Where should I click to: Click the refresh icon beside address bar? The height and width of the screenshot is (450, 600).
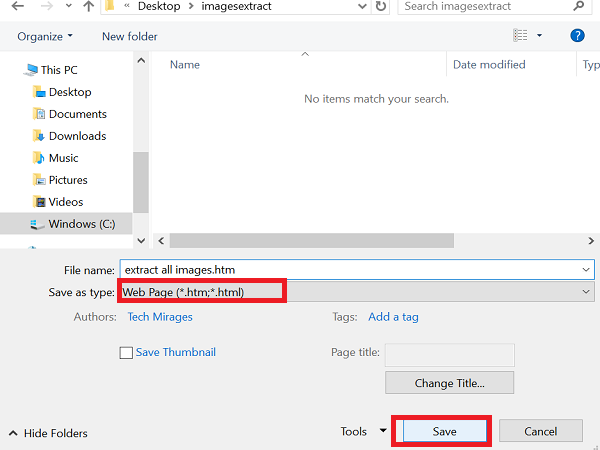pos(381,6)
